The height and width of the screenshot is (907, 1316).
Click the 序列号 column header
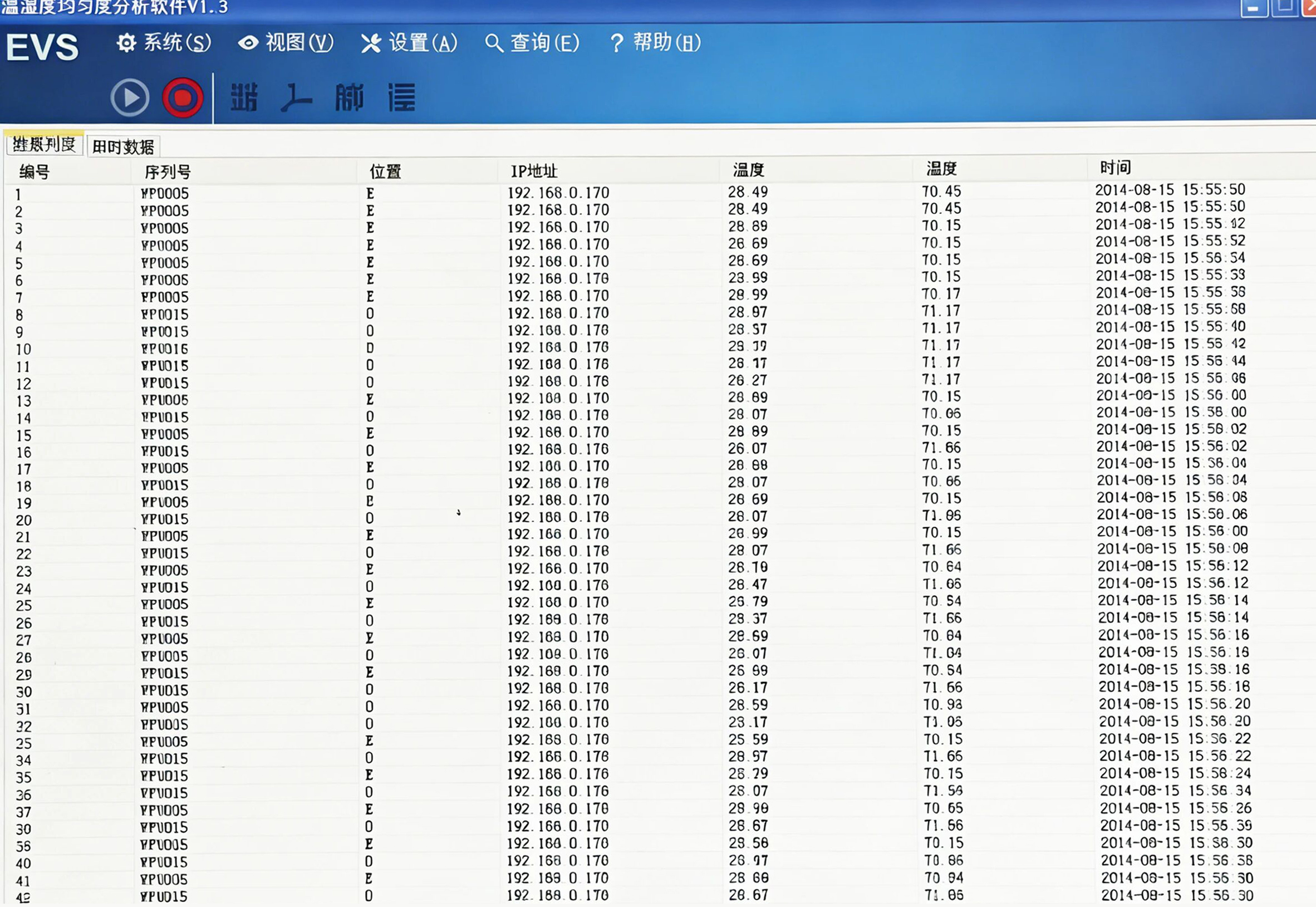[167, 171]
